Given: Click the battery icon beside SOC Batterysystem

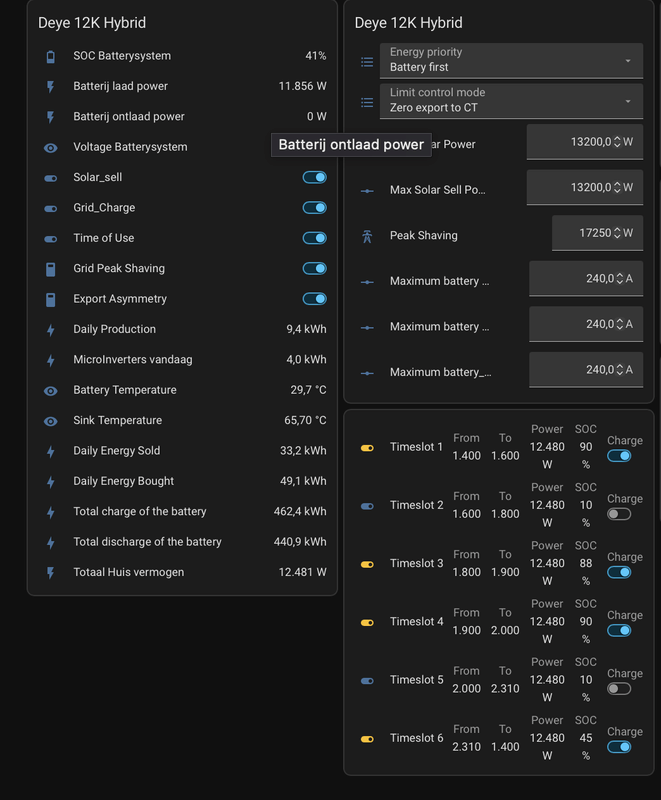Looking at the screenshot, I should tap(50, 57).
